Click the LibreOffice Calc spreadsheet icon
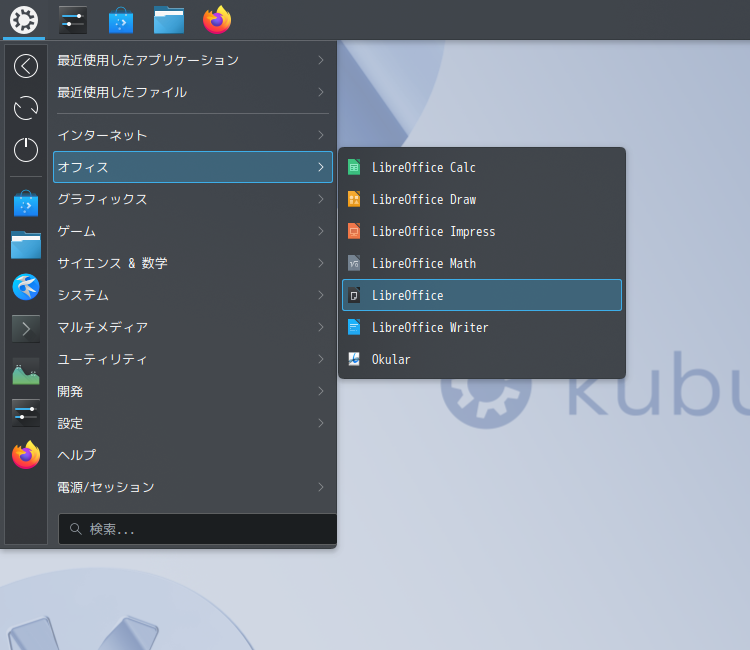 click(354, 167)
